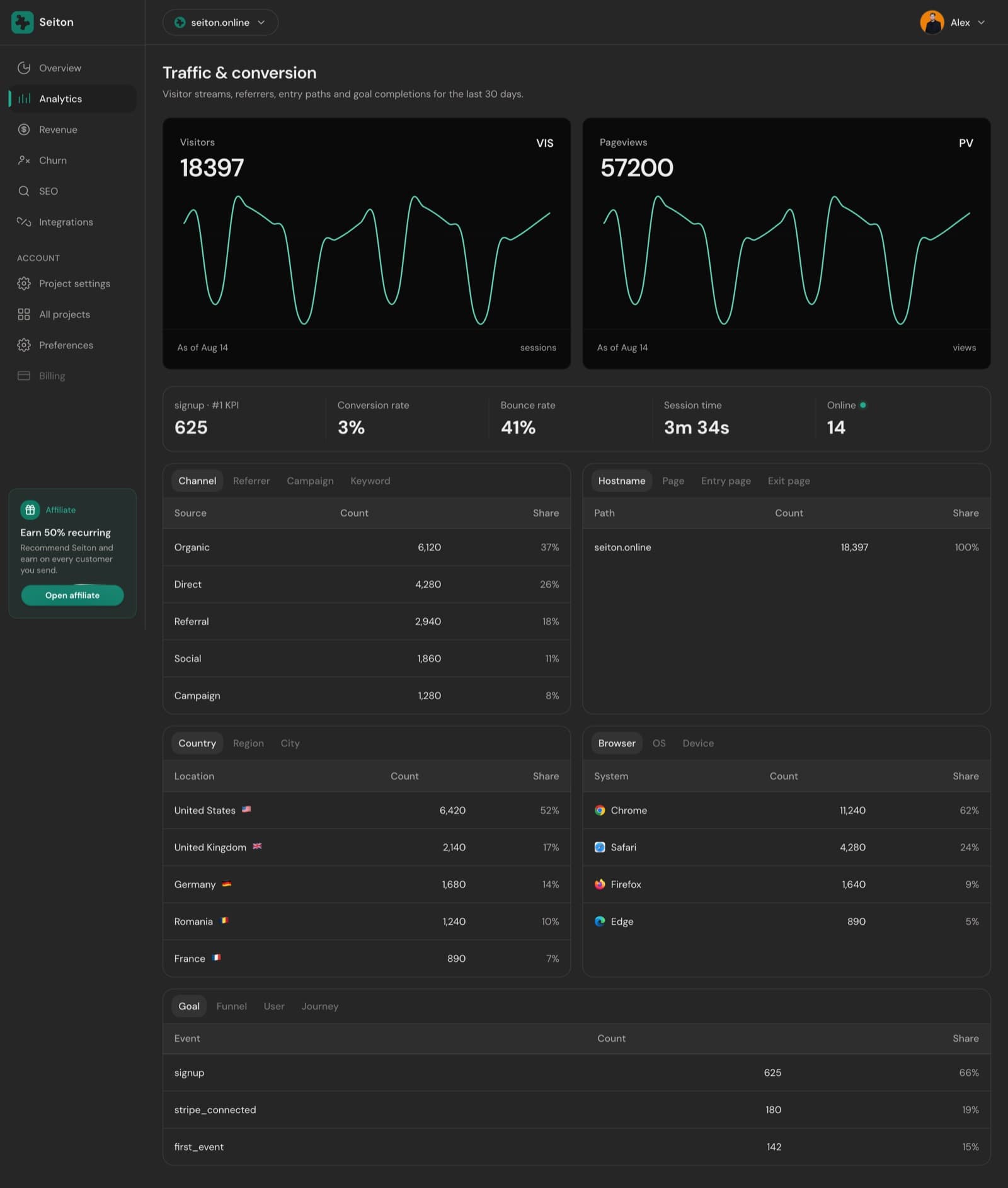Click the Romania flag icon
This screenshot has height=1188, width=1008.
pos(224,922)
